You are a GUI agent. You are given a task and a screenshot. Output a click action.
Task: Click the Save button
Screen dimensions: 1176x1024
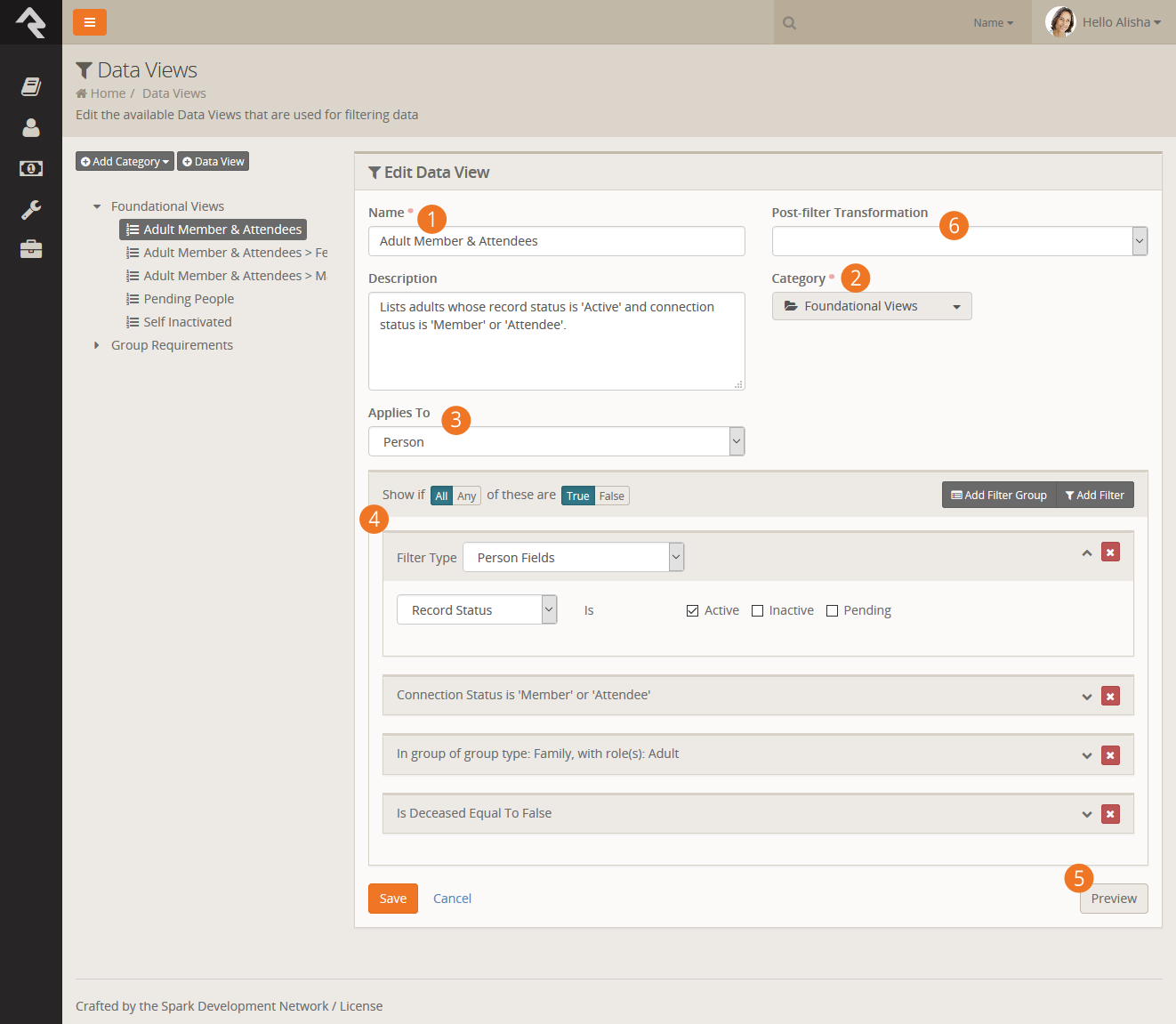[x=393, y=899]
